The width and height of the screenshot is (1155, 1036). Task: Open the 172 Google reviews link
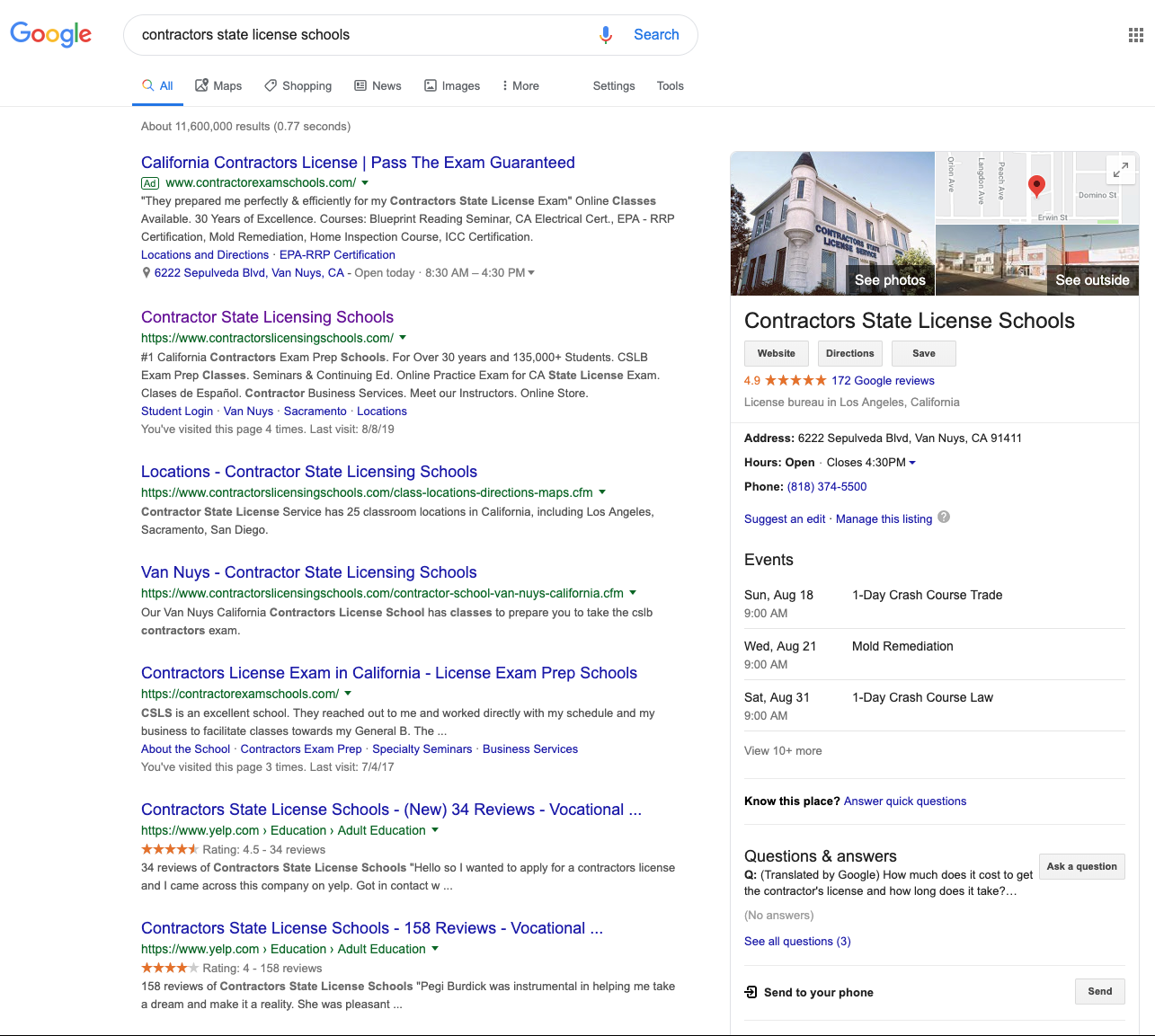coord(883,381)
